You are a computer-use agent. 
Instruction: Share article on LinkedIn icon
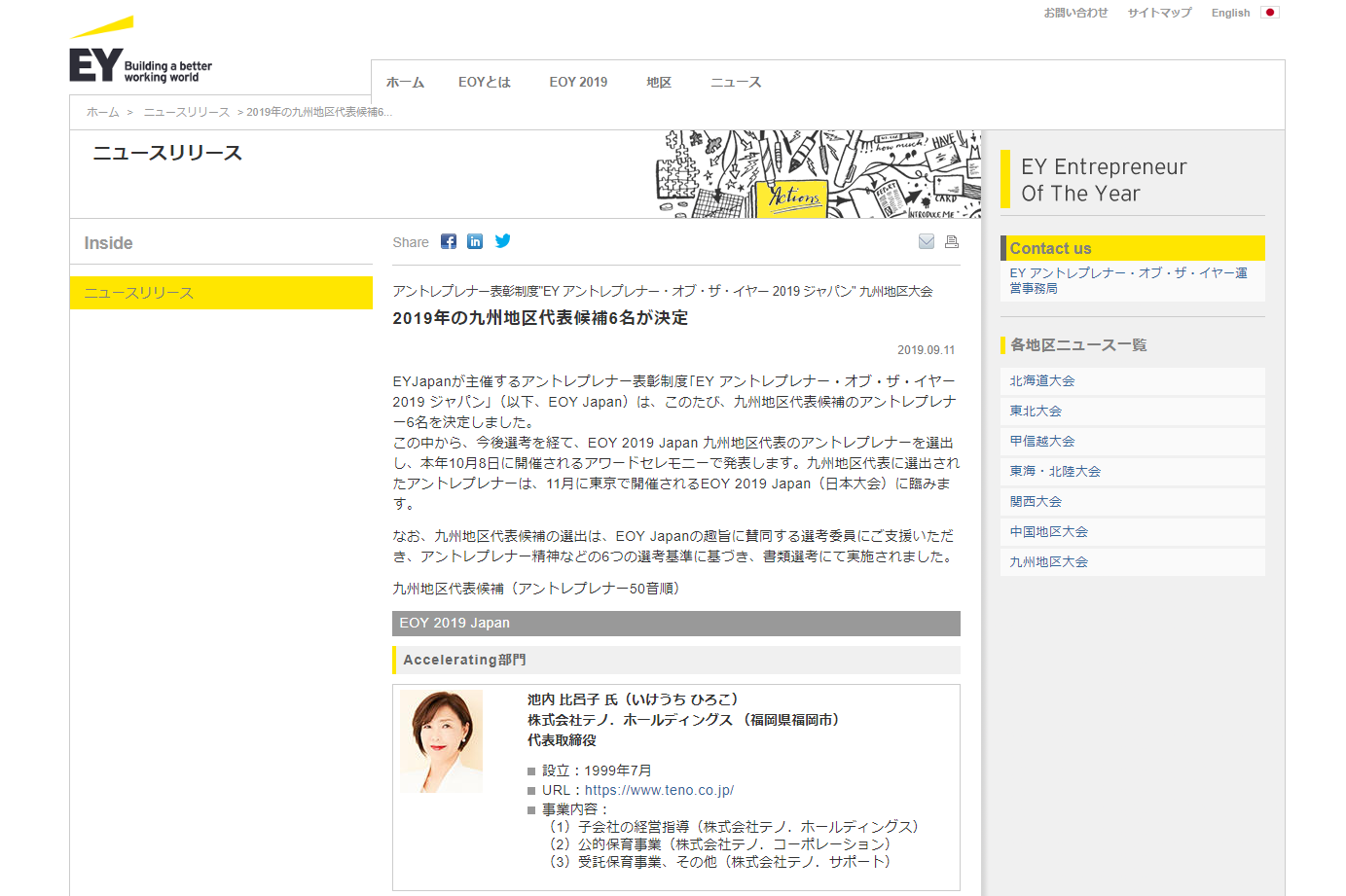(475, 241)
